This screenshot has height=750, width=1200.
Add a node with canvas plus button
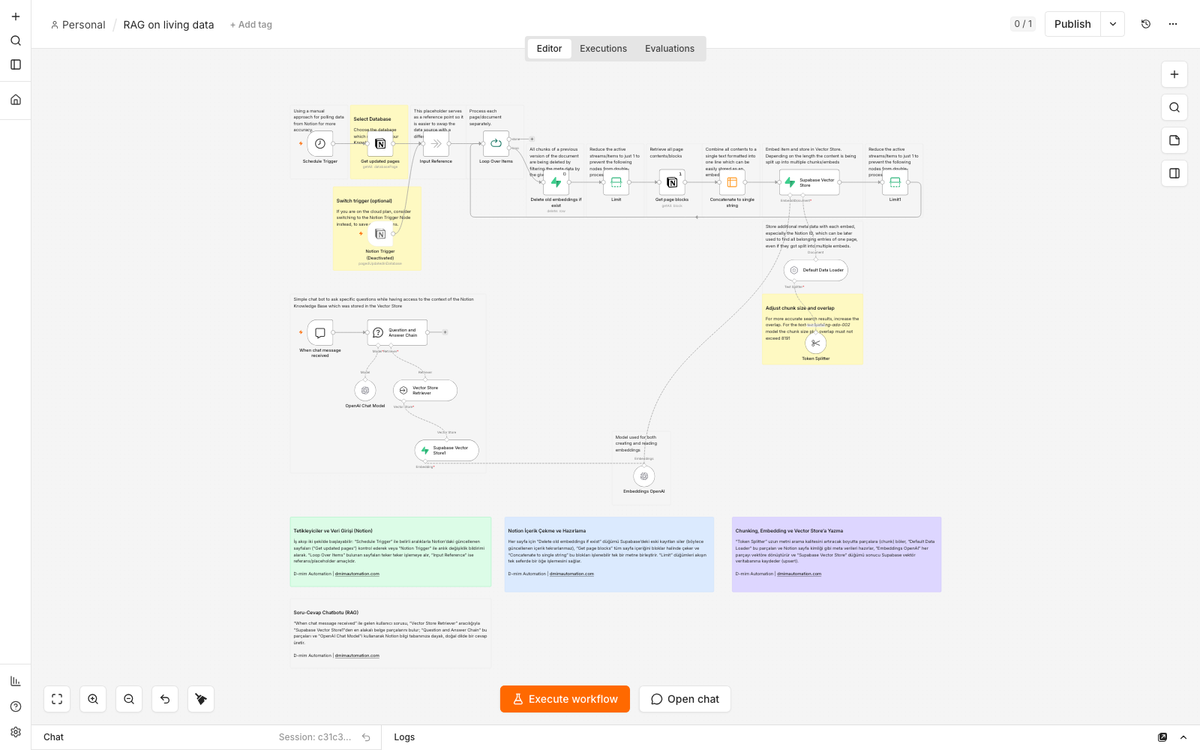click(x=1174, y=75)
